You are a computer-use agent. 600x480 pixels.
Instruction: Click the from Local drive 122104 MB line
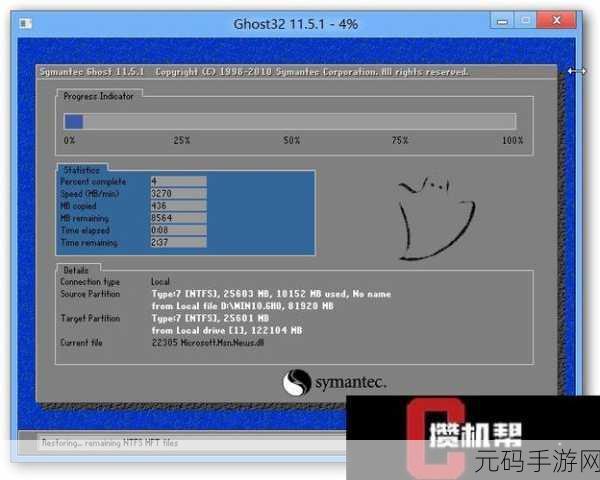tap(227, 331)
